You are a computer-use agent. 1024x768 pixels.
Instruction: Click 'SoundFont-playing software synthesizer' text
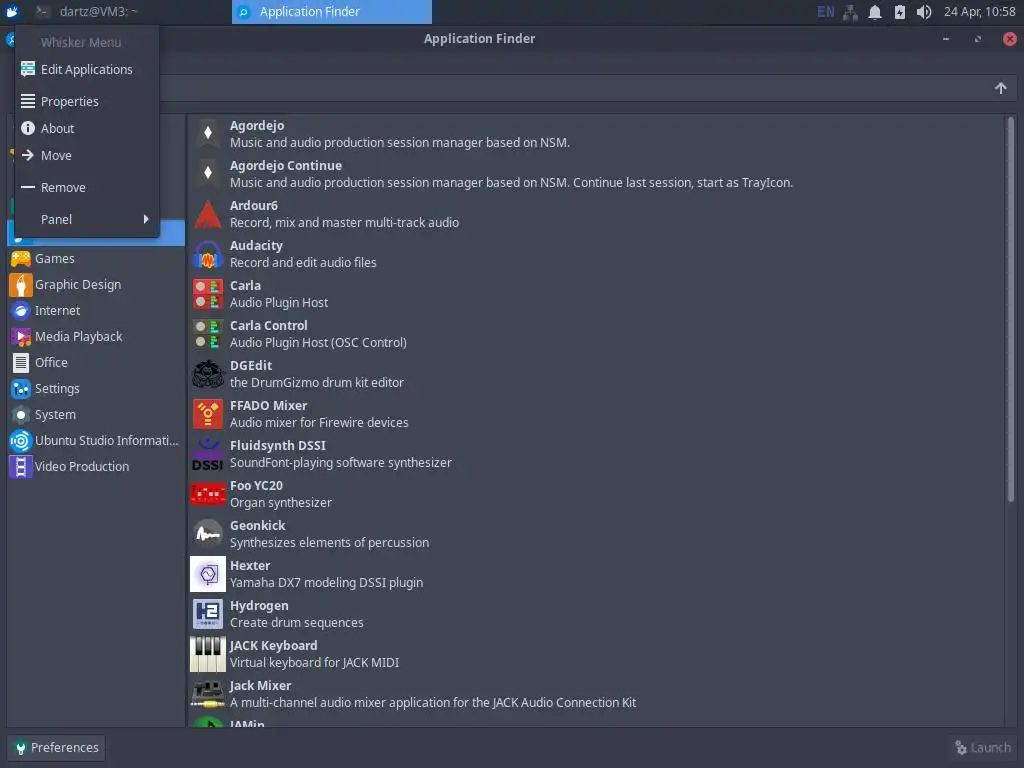pos(340,463)
